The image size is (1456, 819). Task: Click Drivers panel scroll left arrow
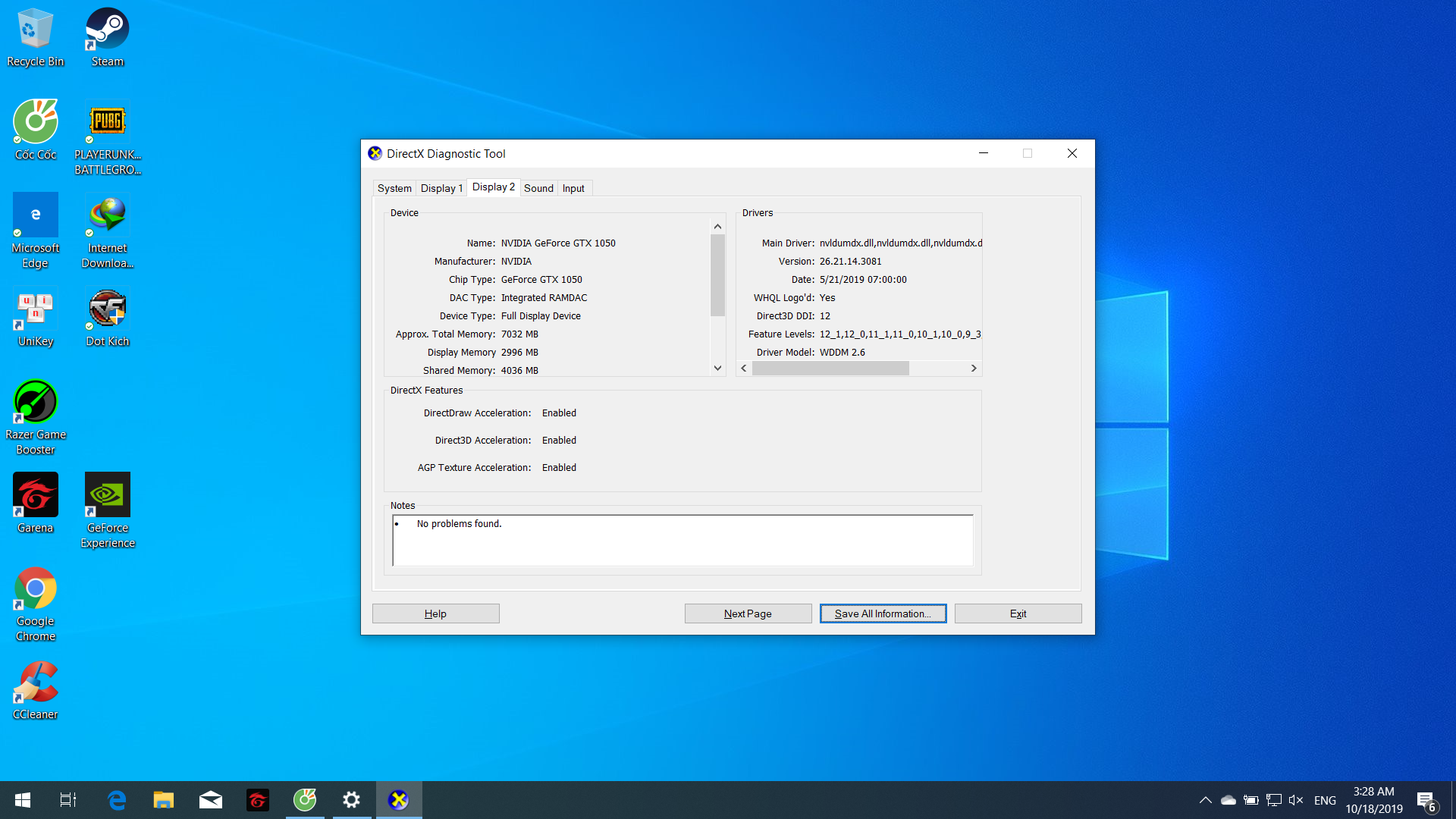[744, 368]
